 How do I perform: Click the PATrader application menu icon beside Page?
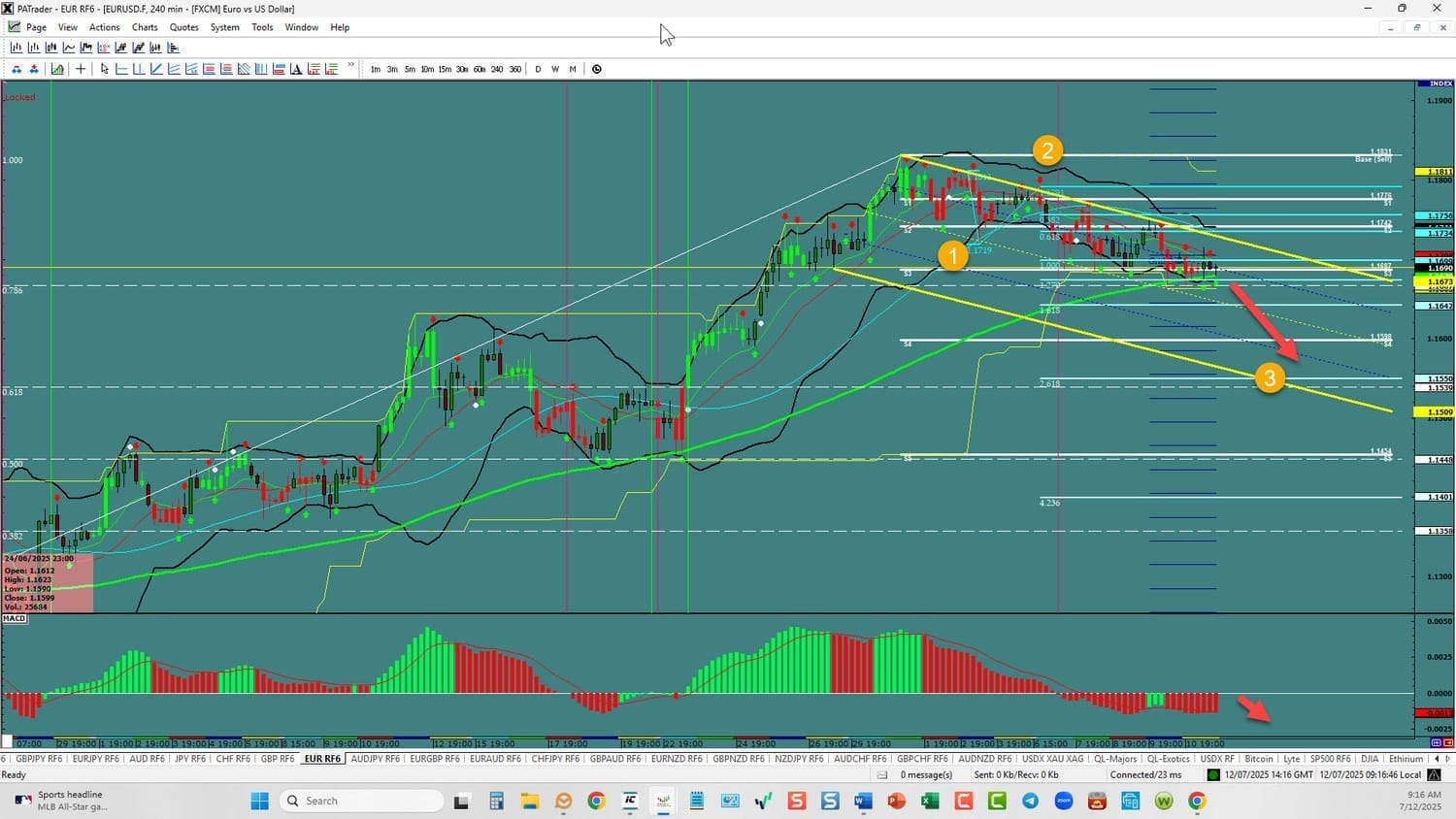click(x=15, y=27)
